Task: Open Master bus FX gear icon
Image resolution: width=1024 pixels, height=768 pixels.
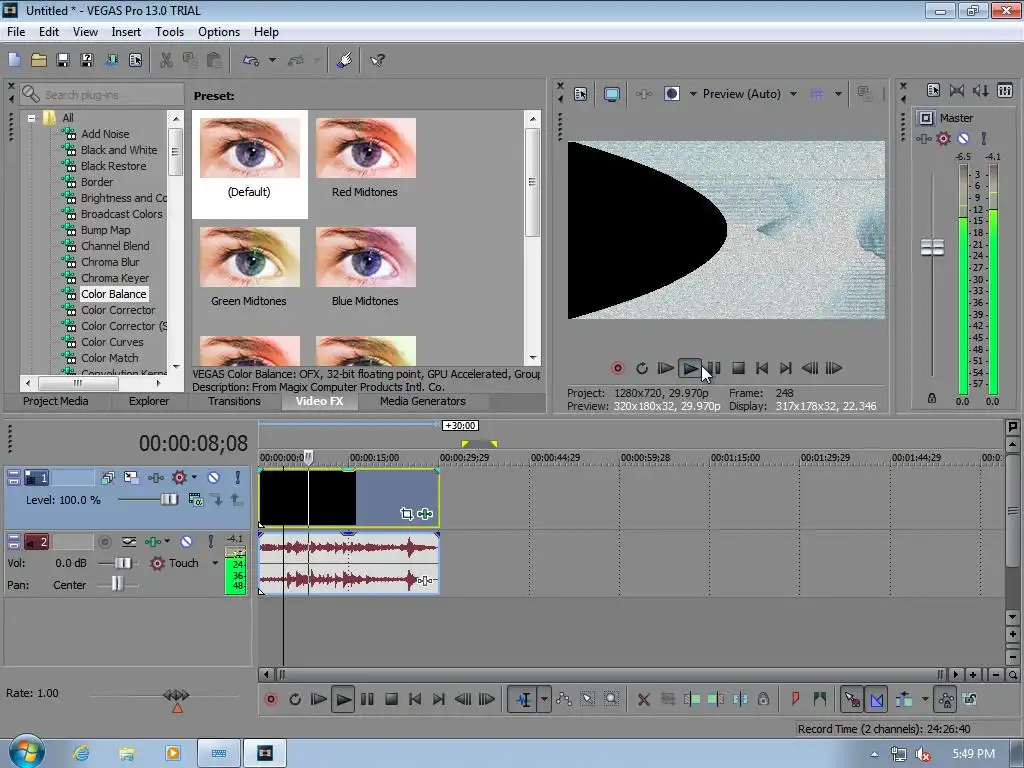Action: coord(943,138)
